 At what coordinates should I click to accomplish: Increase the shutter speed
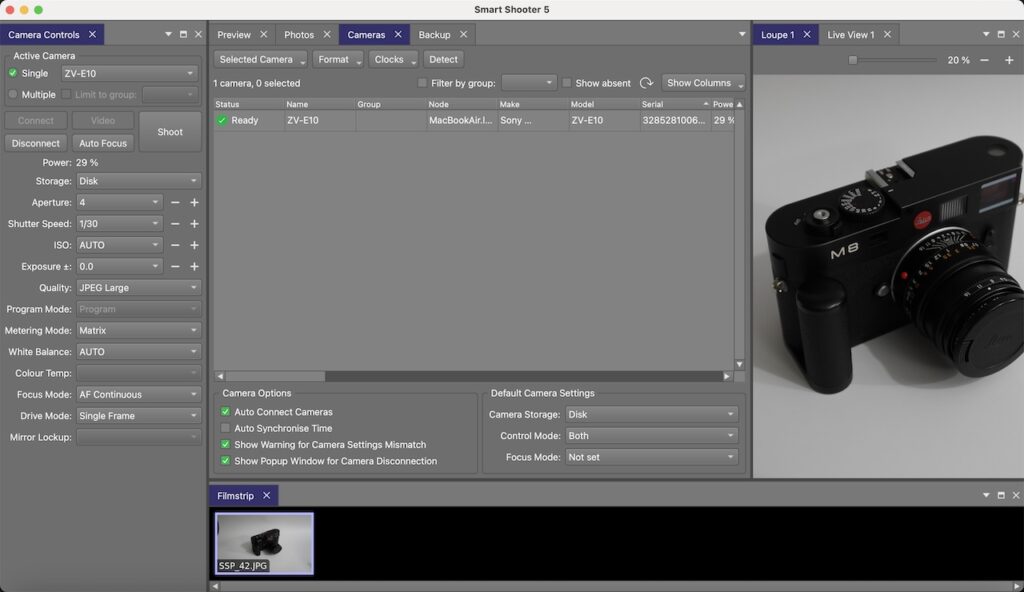point(195,224)
